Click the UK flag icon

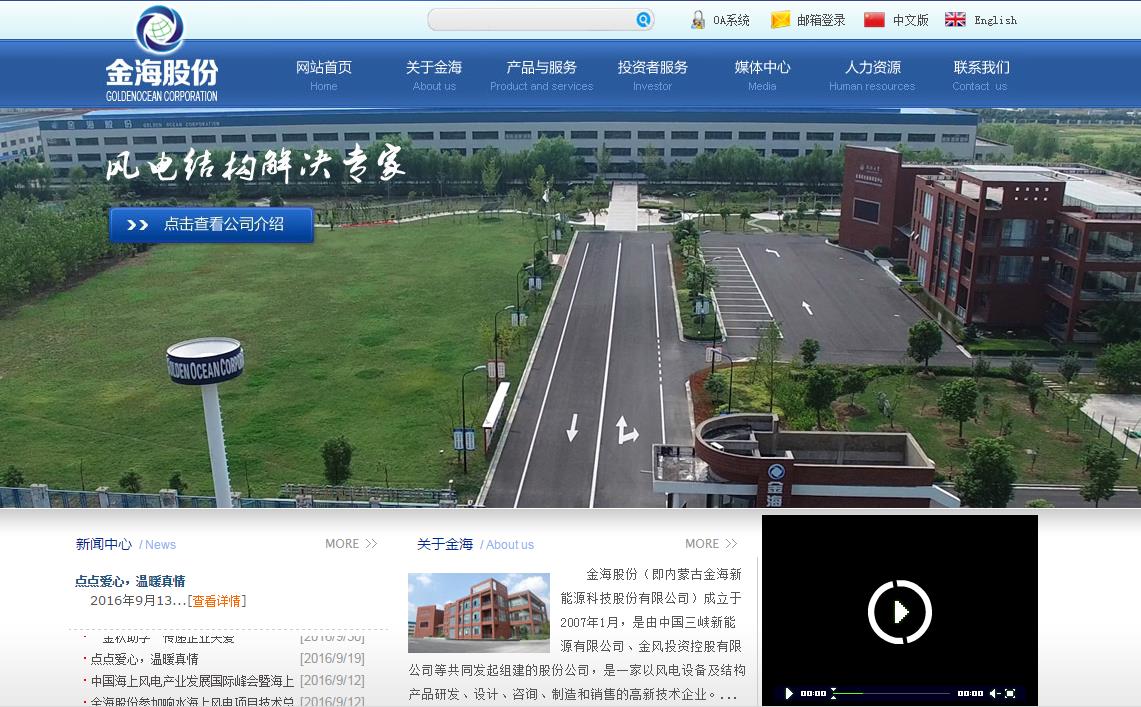(x=955, y=20)
